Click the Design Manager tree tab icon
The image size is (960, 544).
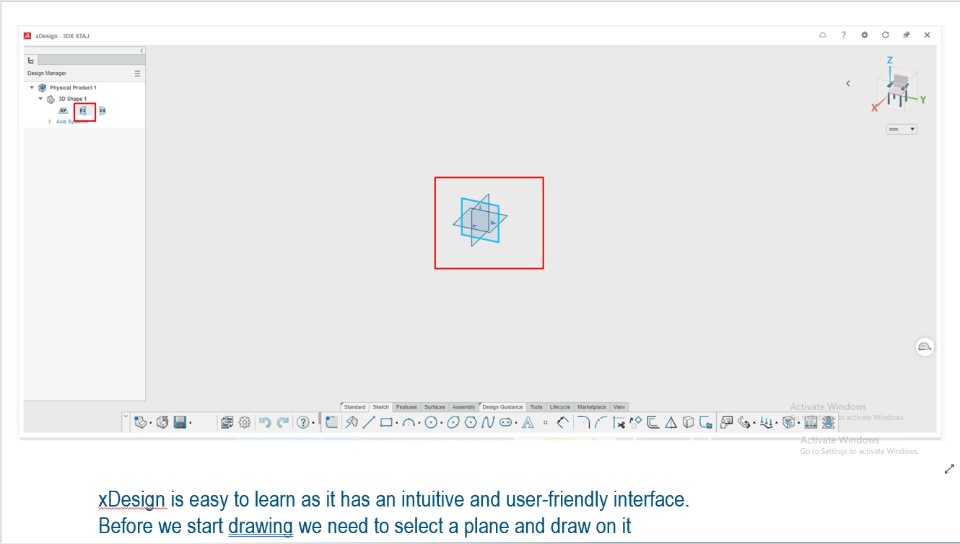[31, 60]
